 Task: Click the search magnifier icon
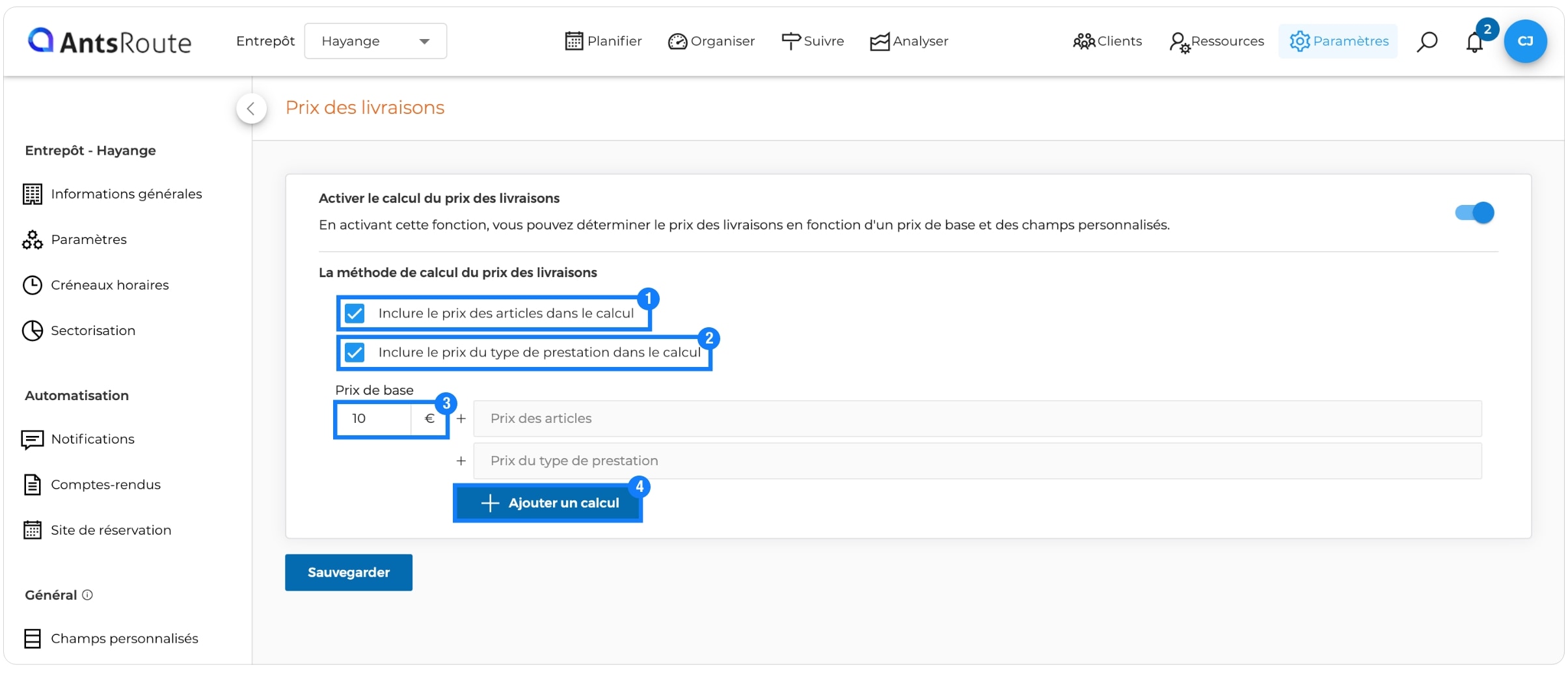pos(1427,42)
